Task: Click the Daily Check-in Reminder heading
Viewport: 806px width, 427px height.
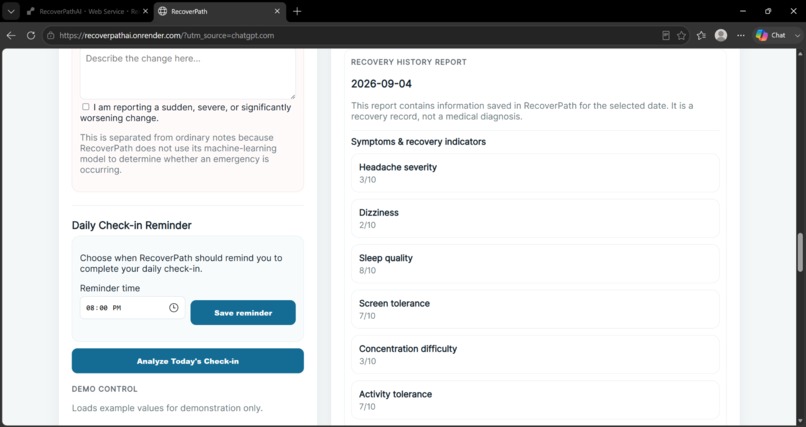Action: pyautogui.click(x=132, y=225)
